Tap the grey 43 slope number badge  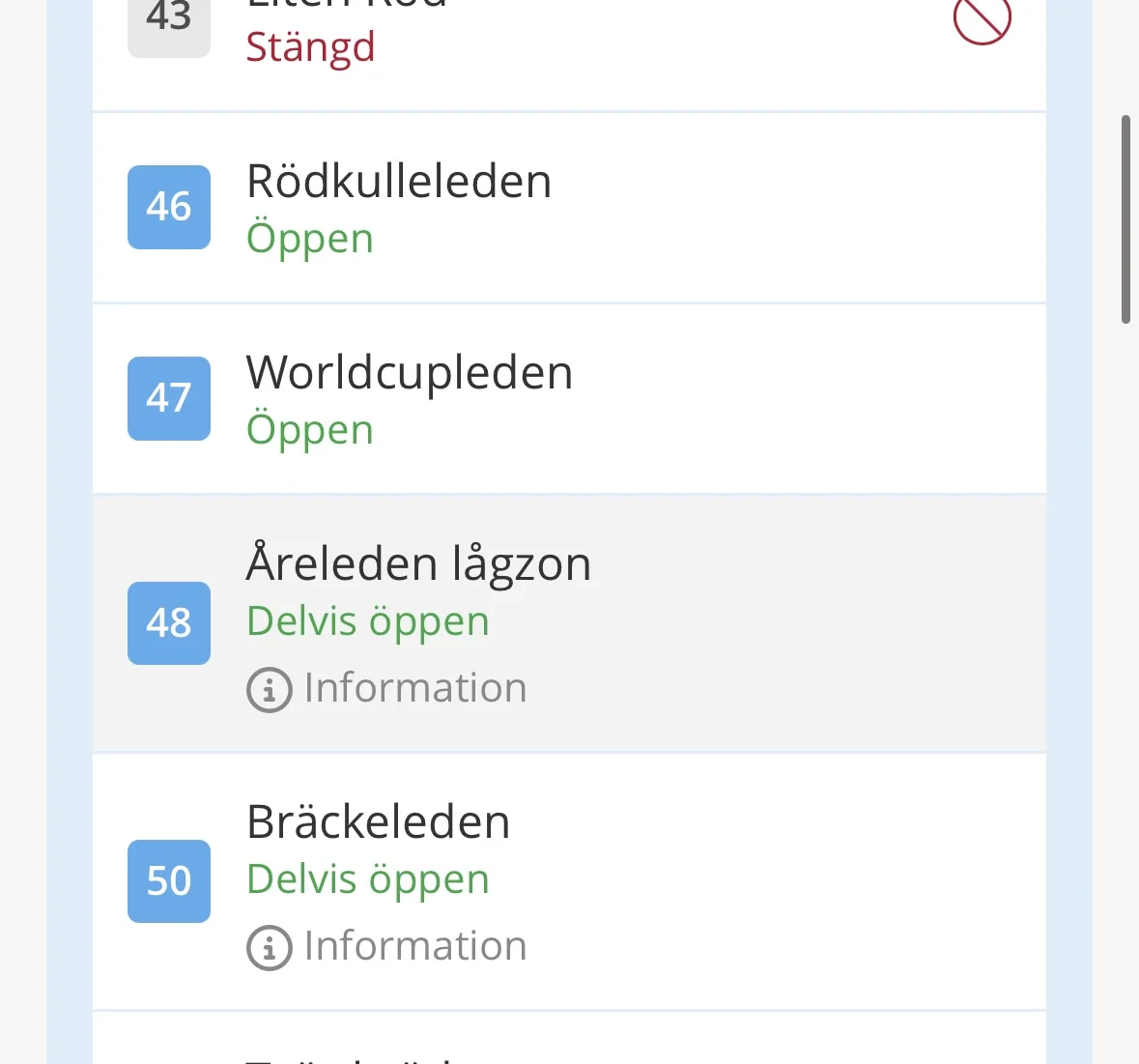point(169,23)
